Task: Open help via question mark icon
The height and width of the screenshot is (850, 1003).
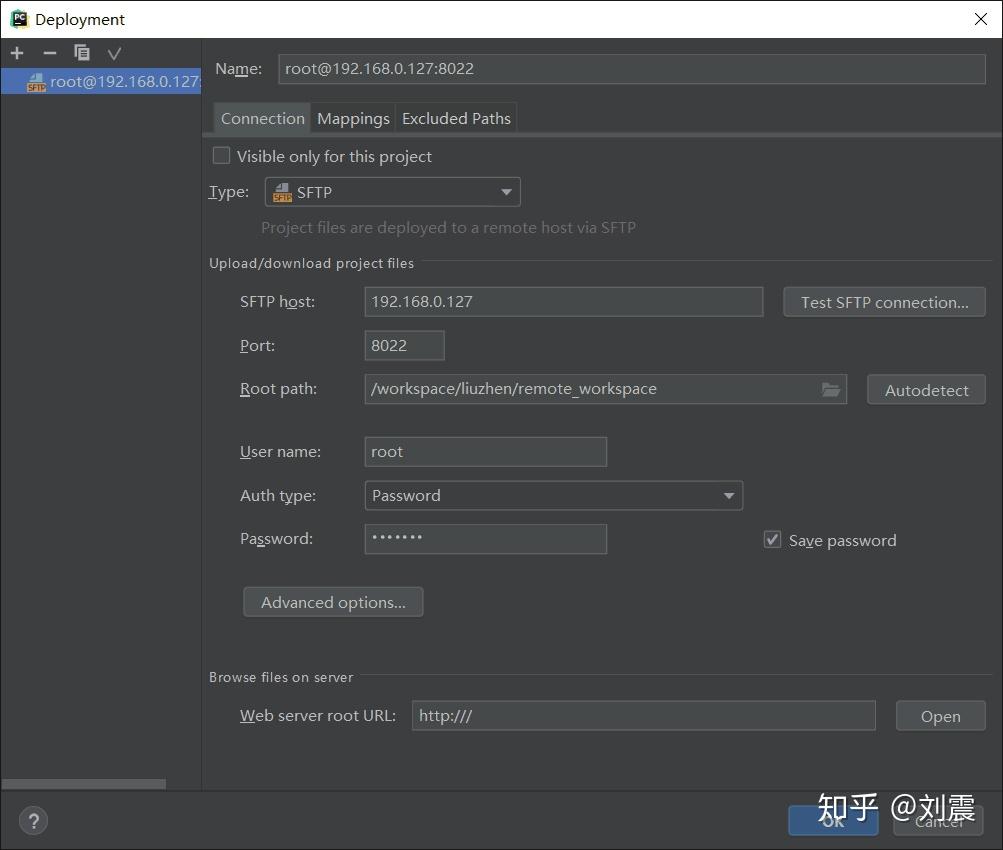Action: (33, 820)
